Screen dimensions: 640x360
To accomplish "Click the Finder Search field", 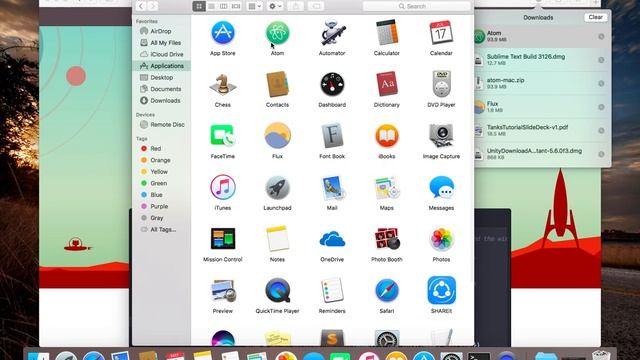I will pos(416,6).
